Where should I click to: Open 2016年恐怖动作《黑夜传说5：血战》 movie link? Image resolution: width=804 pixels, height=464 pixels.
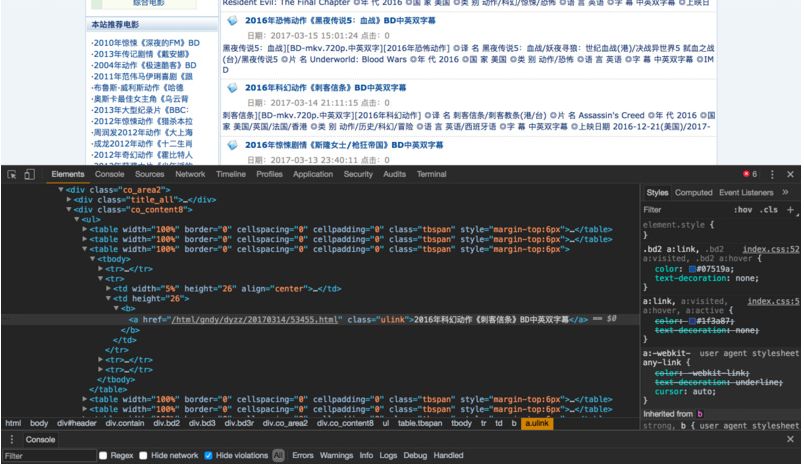pos(340,21)
